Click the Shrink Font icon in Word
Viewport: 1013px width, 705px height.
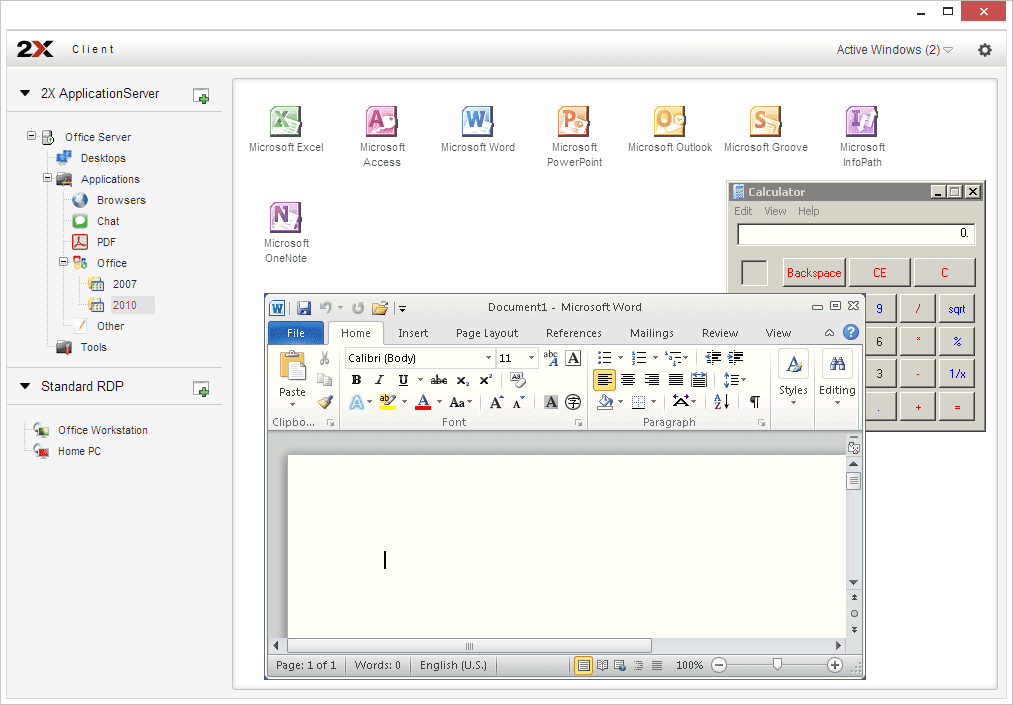tap(519, 403)
